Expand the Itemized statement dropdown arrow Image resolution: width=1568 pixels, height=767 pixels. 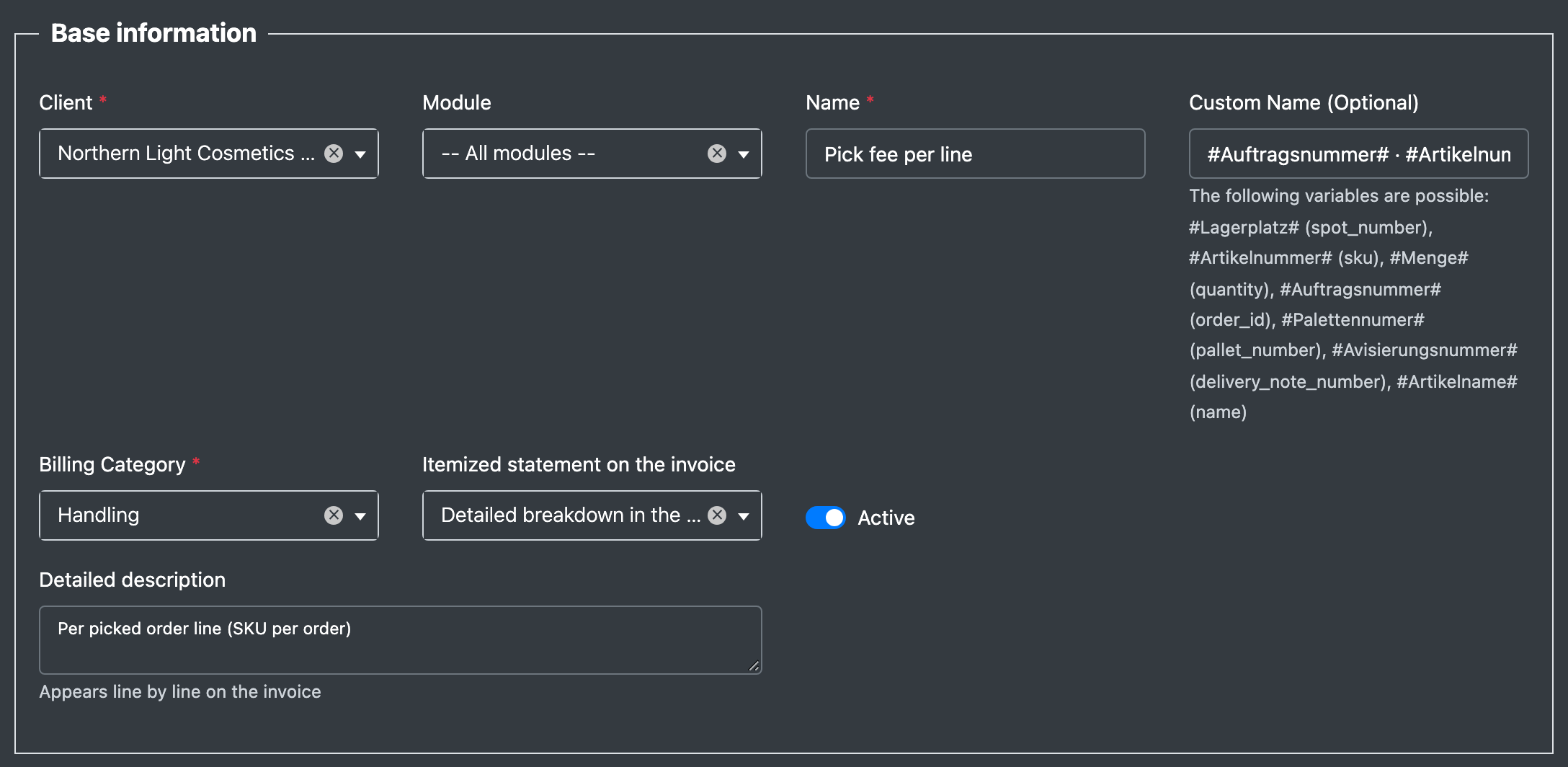744,516
